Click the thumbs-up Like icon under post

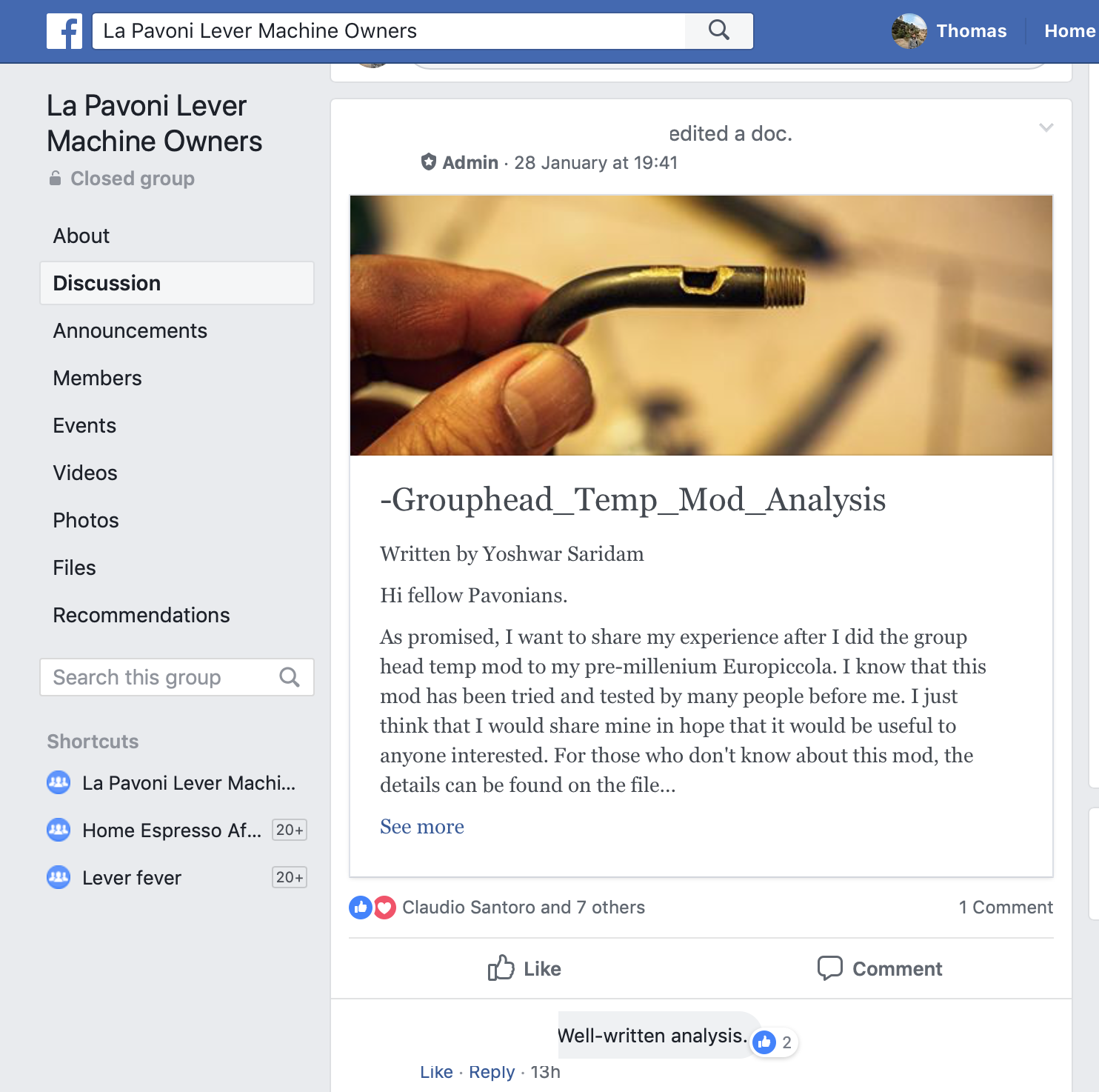[x=501, y=968]
